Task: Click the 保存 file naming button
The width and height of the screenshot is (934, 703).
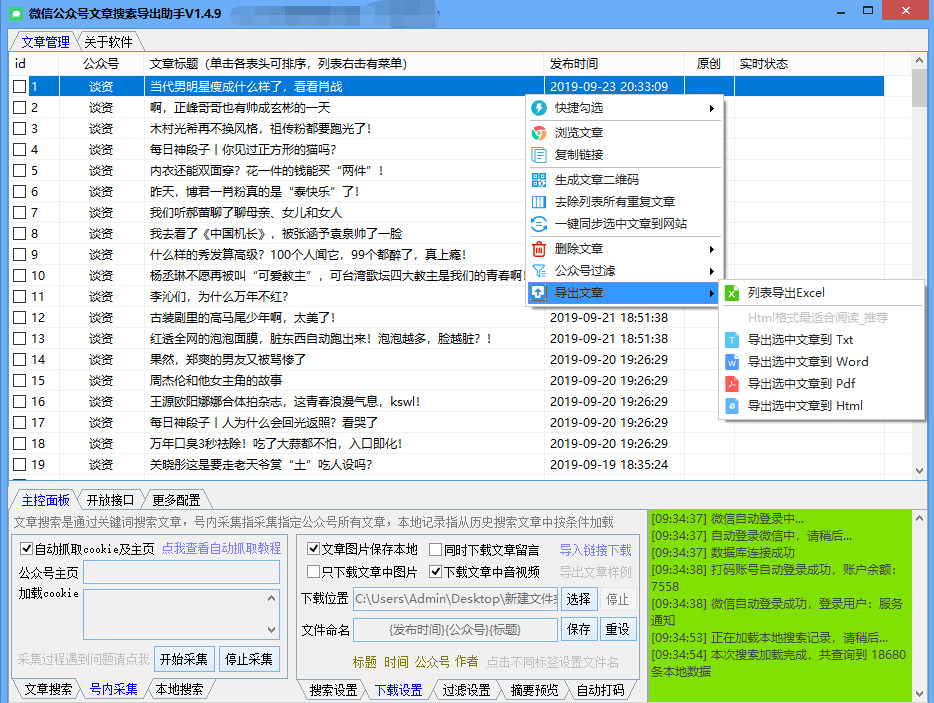Action: pos(578,629)
